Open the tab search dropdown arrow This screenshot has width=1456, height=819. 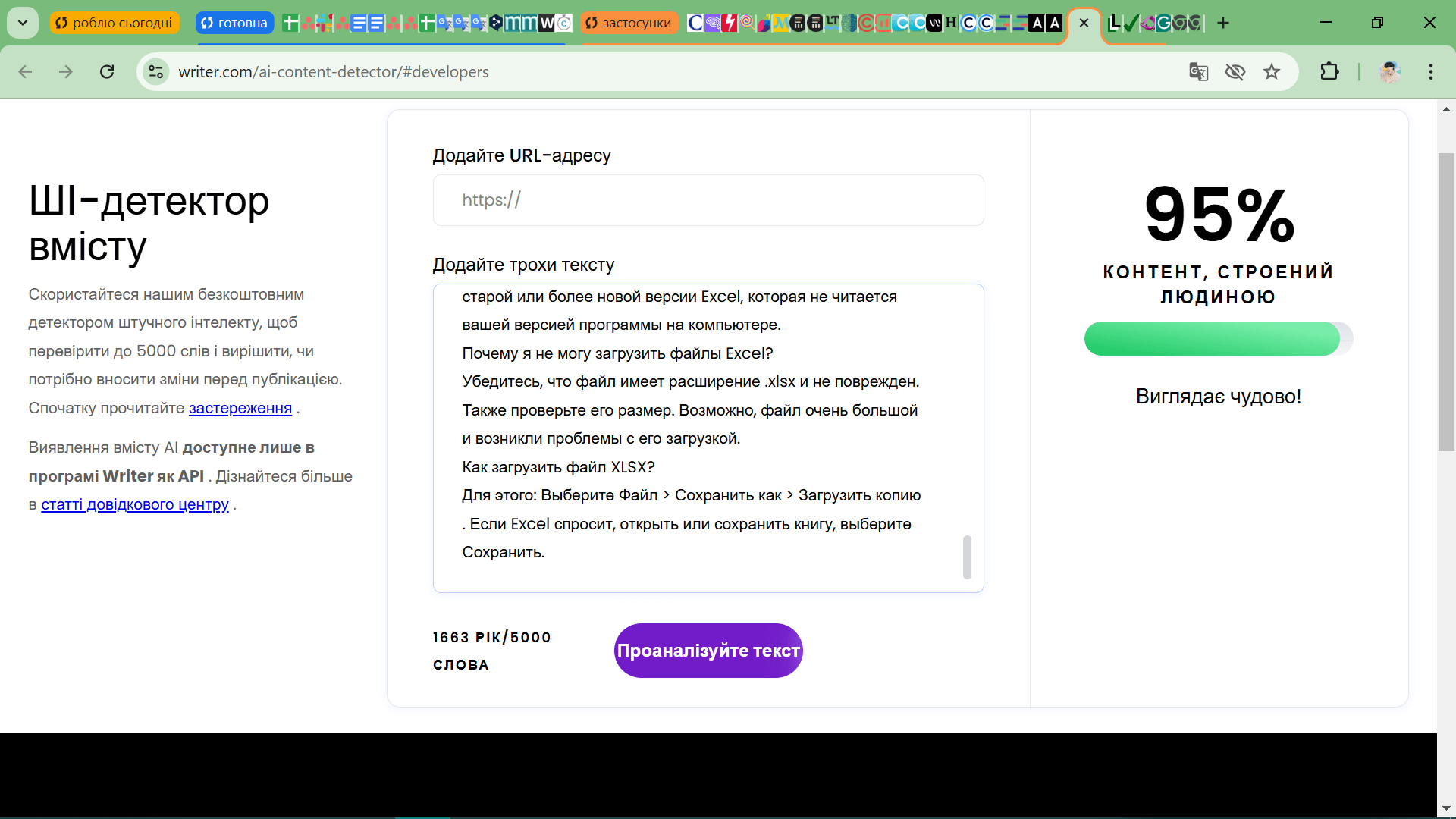click(x=23, y=23)
